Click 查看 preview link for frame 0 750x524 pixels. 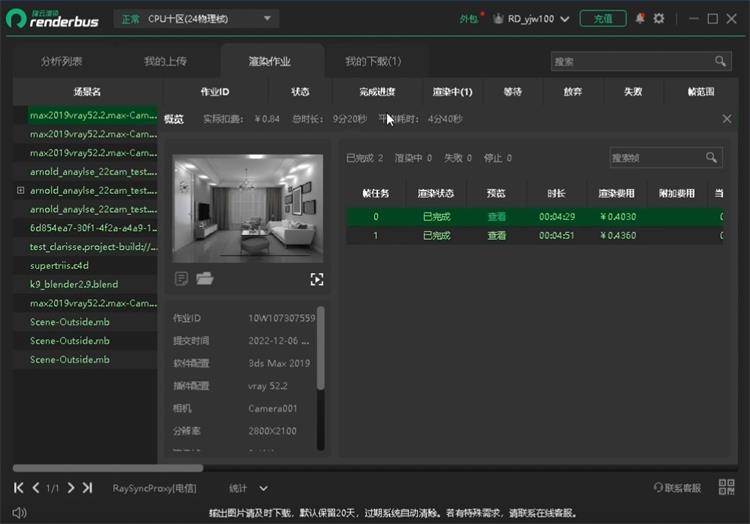click(x=497, y=217)
